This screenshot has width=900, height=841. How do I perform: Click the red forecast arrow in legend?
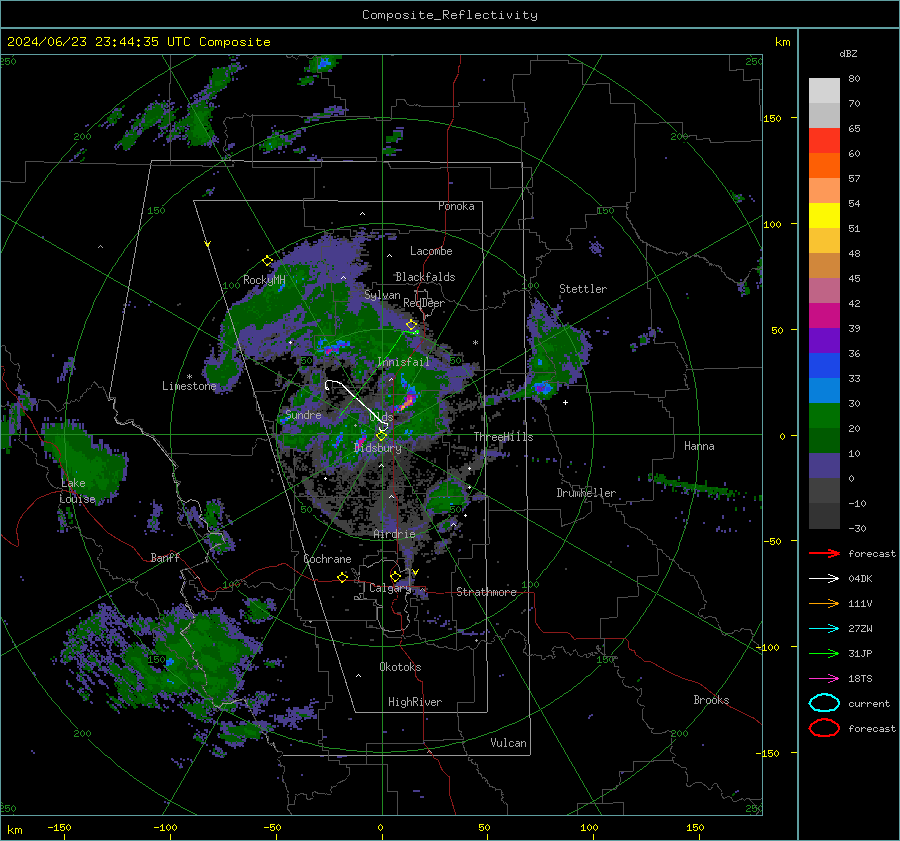[x=824, y=553]
